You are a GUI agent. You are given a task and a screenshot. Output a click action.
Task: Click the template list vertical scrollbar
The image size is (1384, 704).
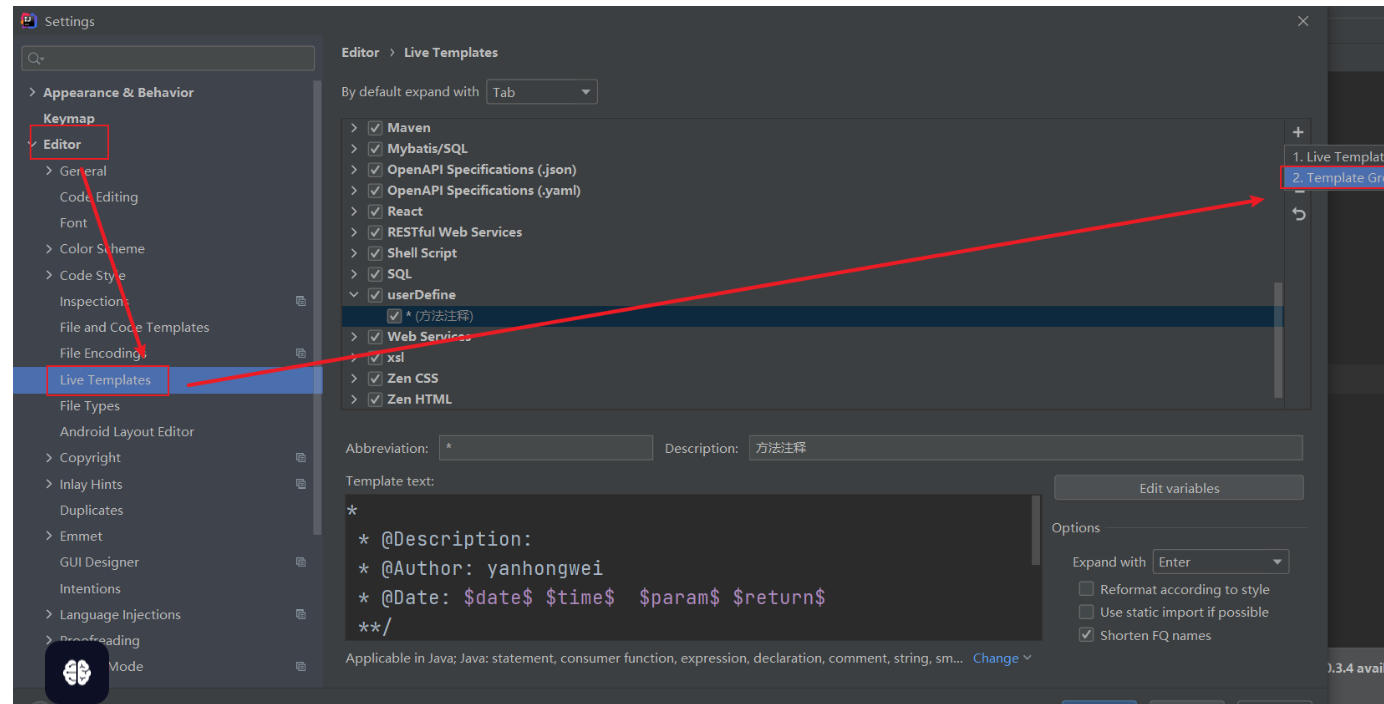pyautogui.click(x=1277, y=340)
